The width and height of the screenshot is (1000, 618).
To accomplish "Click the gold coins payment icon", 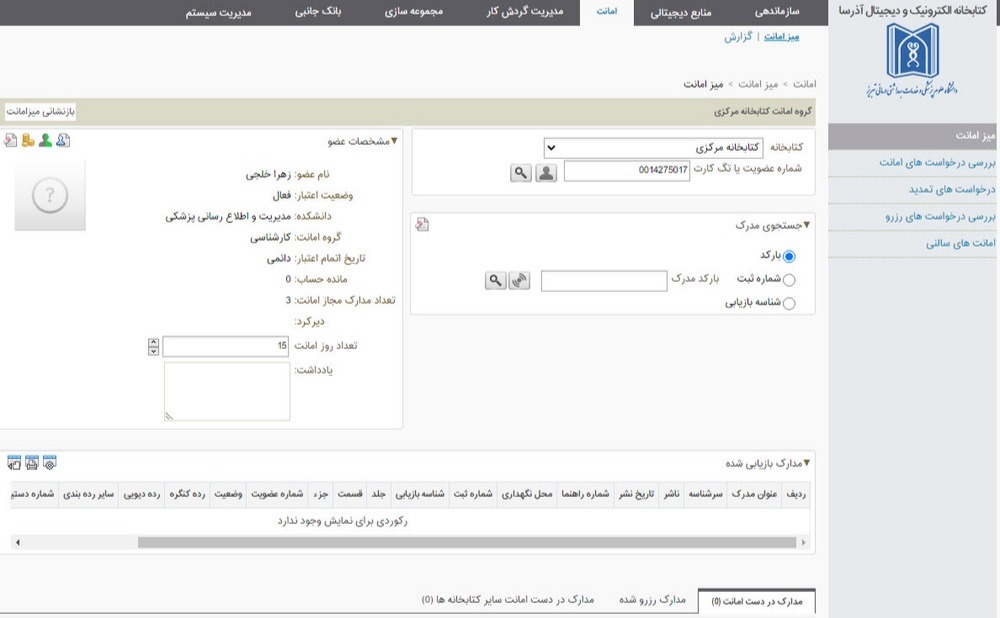I will (28, 140).
